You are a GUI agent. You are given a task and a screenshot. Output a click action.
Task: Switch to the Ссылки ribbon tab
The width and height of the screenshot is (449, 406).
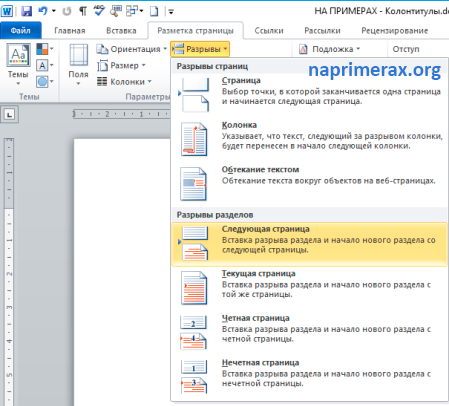click(x=269, y=31)
